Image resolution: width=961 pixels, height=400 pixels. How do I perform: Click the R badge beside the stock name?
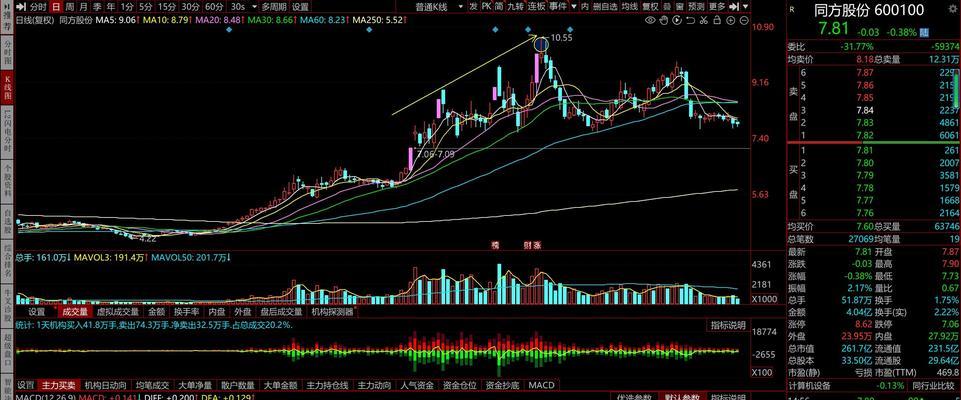coord(792,10)
